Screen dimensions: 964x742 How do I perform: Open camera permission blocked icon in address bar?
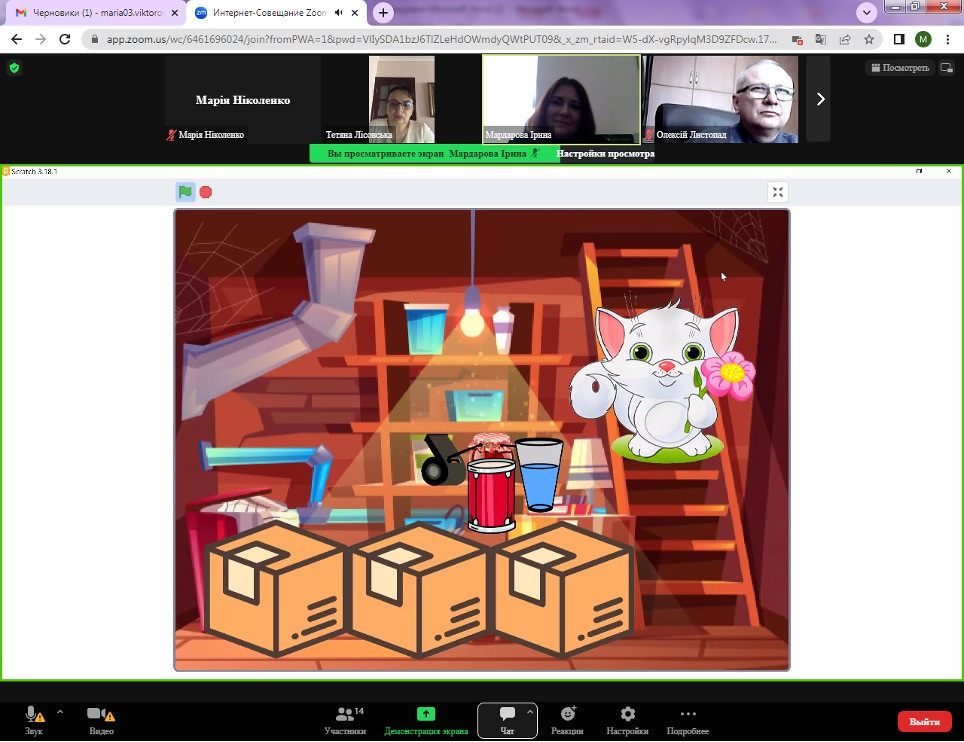click(x=797, y=40)
